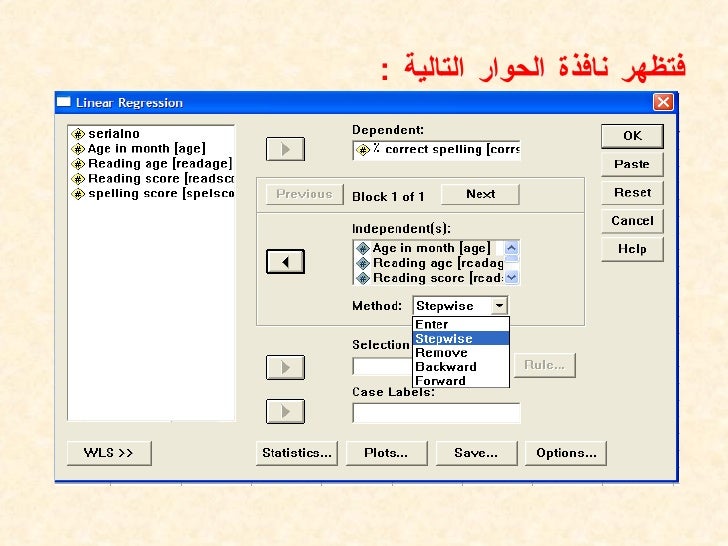Click the variable icon in the Dependent field
The height and width of the screenshot is (546, 728).
click(363, 150)
